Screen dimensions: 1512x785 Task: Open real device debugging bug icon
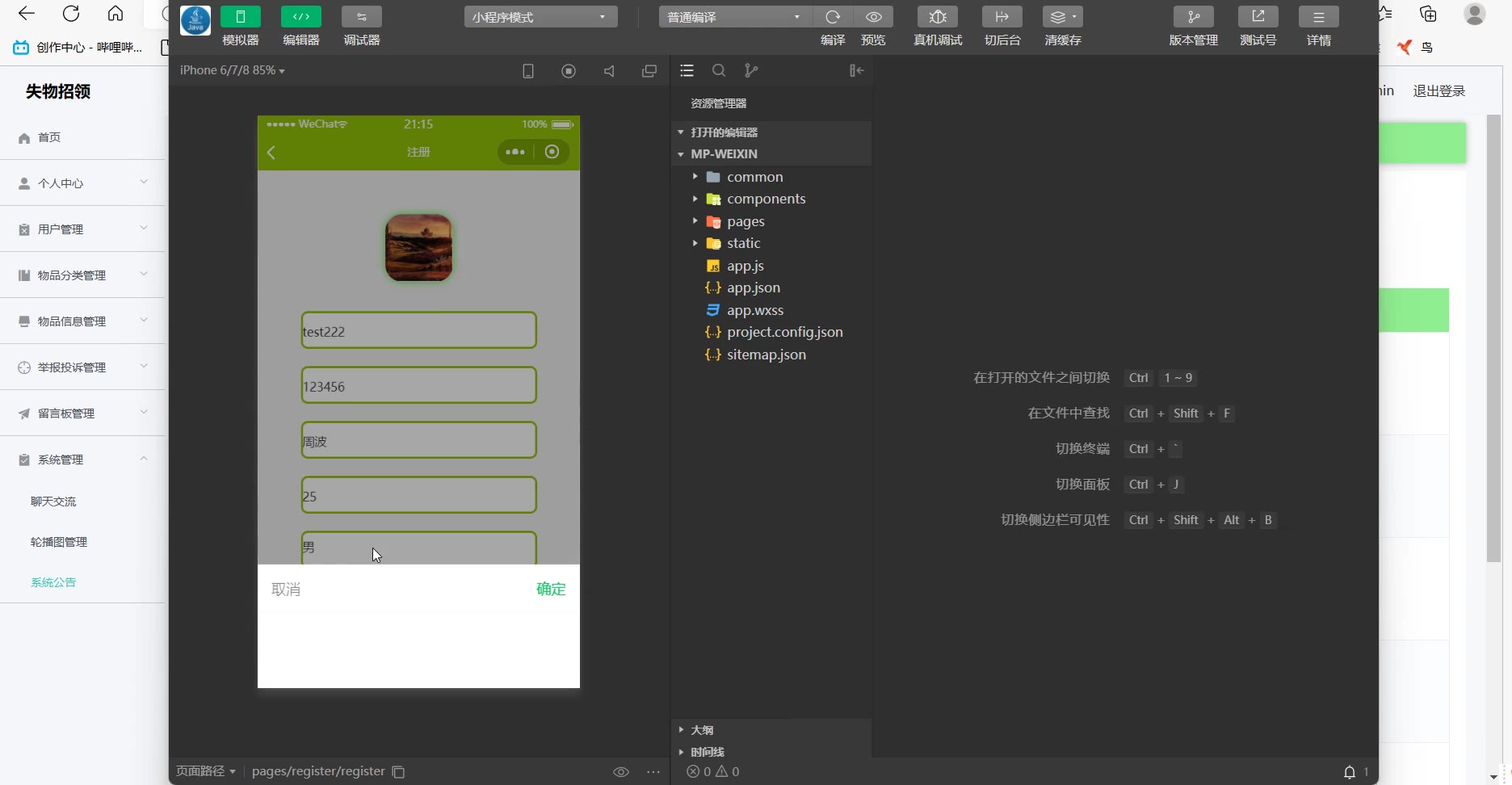coord(937,17)
